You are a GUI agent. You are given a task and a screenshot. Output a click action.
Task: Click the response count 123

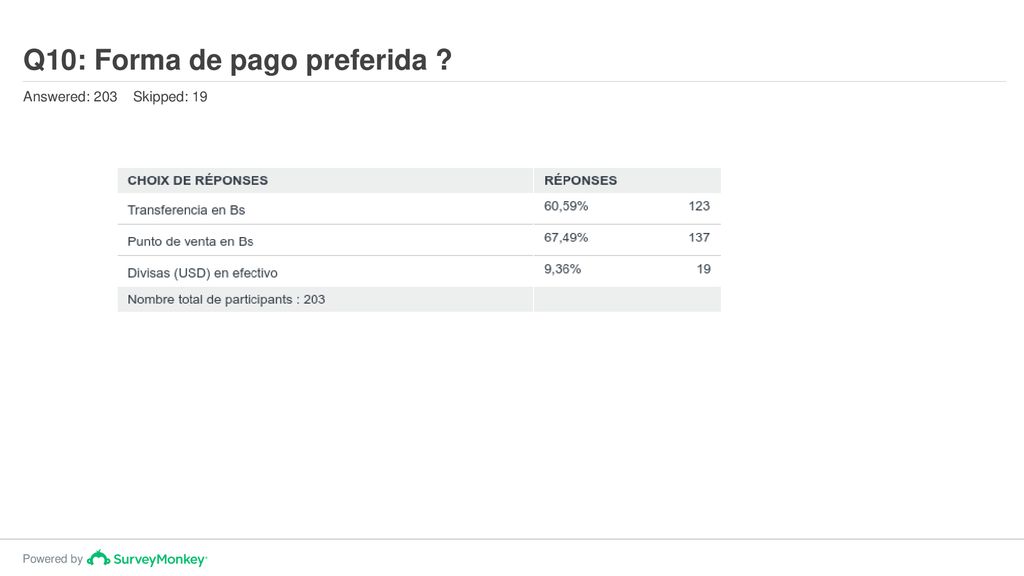tap(699, 206)
